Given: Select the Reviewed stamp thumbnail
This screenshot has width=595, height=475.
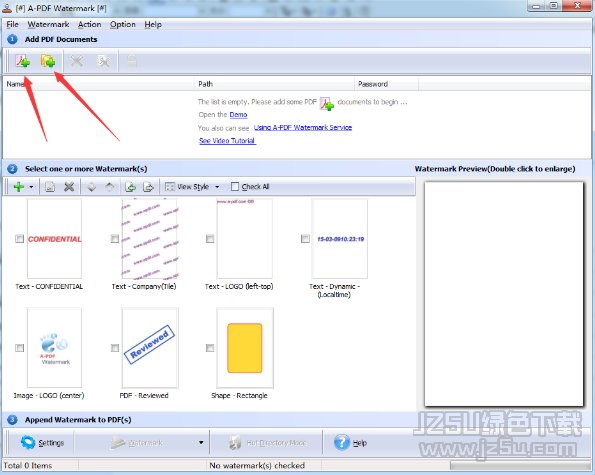Looking at the screenshot, I should (150, 348).
